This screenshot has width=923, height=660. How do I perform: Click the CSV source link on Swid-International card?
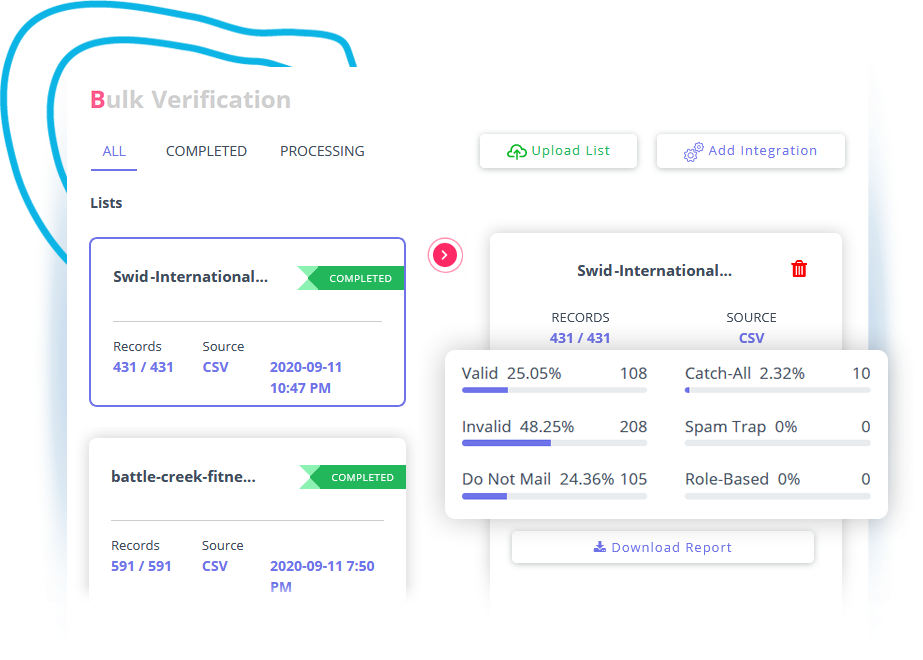pyautogui.click(x=215, y=367)
